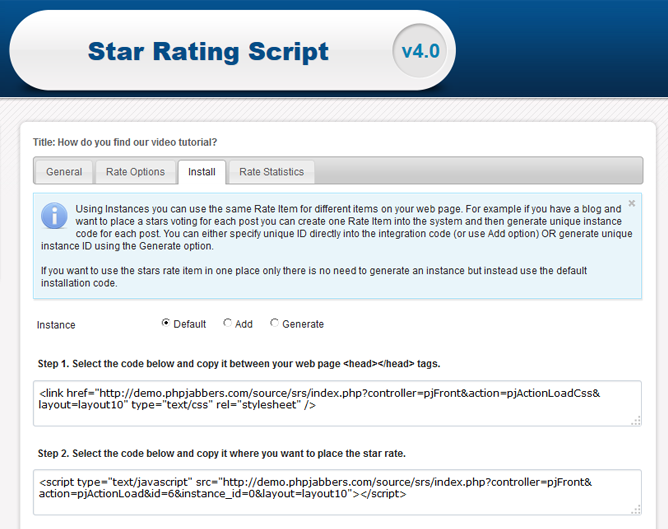Image resolution: width=668 pixels, height=529 pixels.
Task: Select the Install tab
Action: pyautogui.click(x=202, y=172)
